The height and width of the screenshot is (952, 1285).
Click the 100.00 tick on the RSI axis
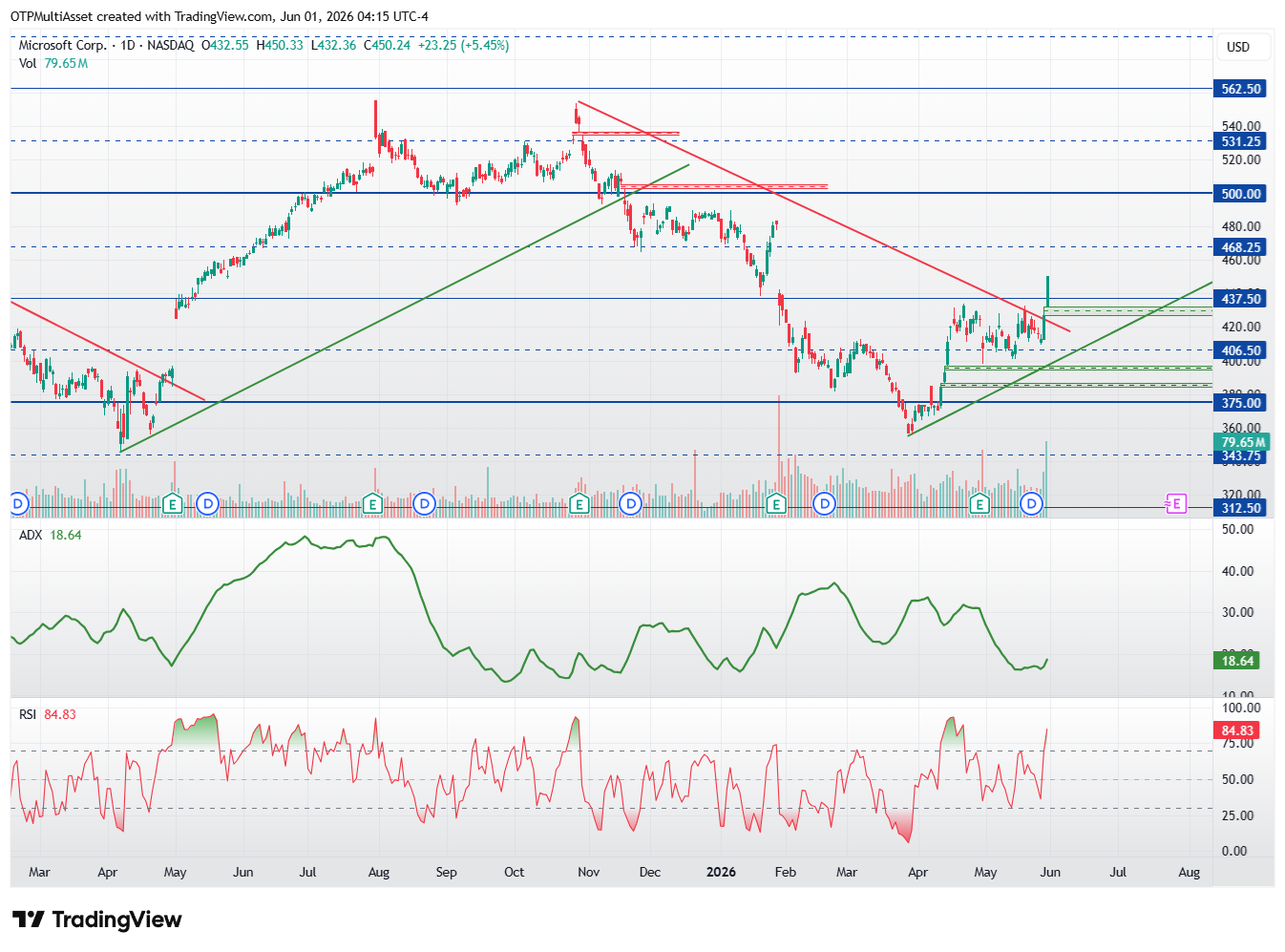1241,708
